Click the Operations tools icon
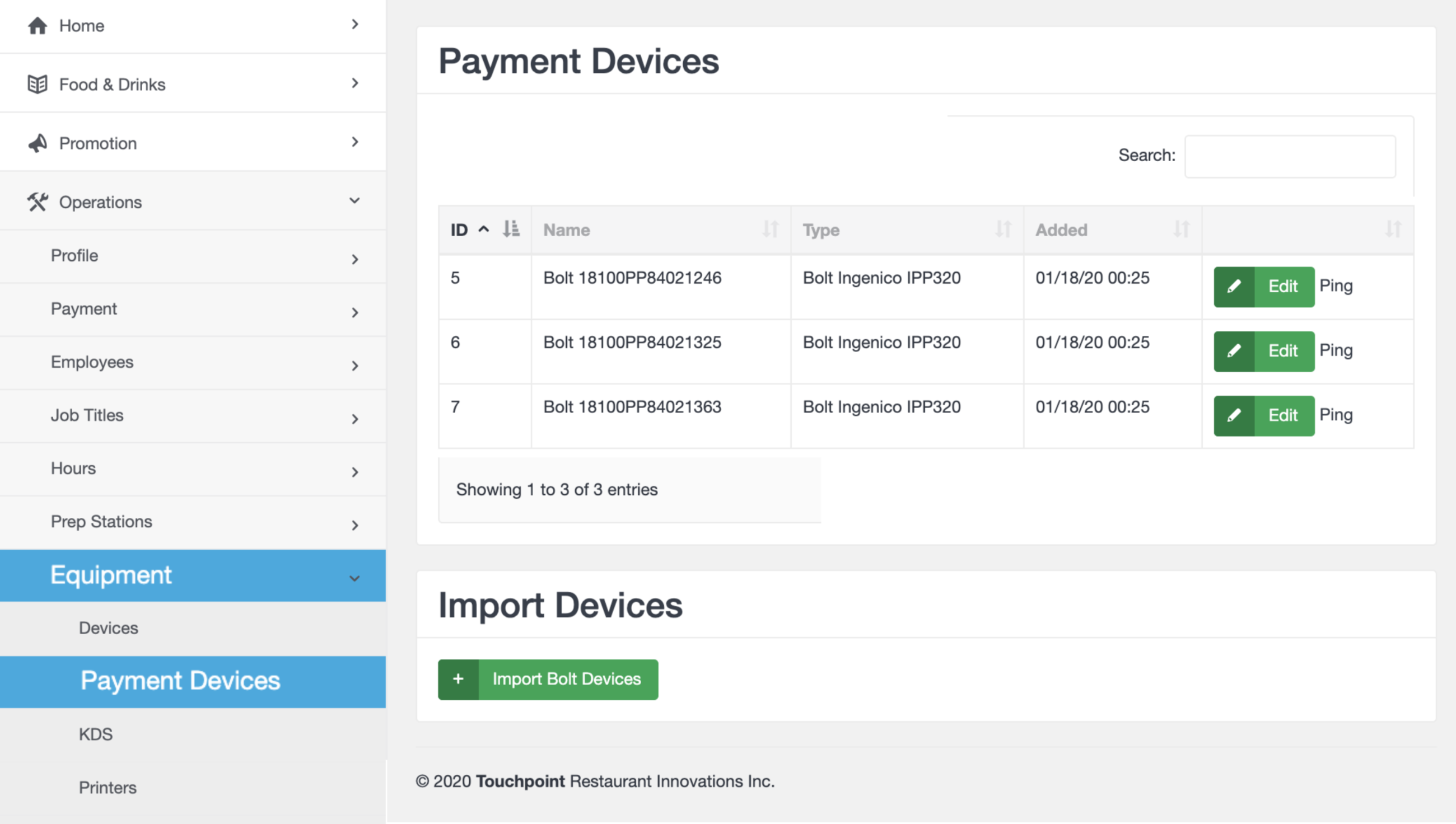This screenshot has width=1456, height=824. [x=38, y=202]
